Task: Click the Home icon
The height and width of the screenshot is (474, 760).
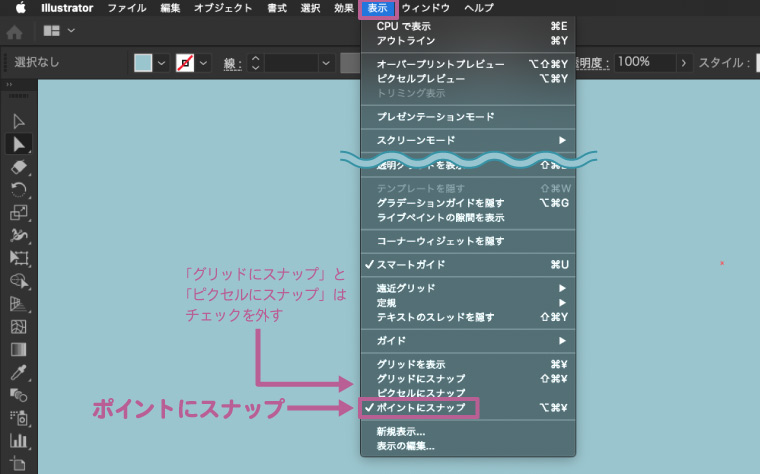Action: point(14,32)
